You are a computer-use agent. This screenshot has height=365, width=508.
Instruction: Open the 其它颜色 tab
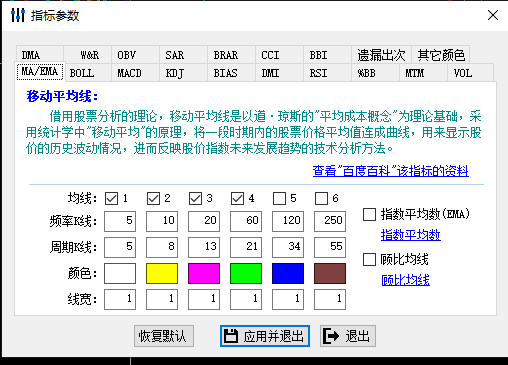[441, 55]
